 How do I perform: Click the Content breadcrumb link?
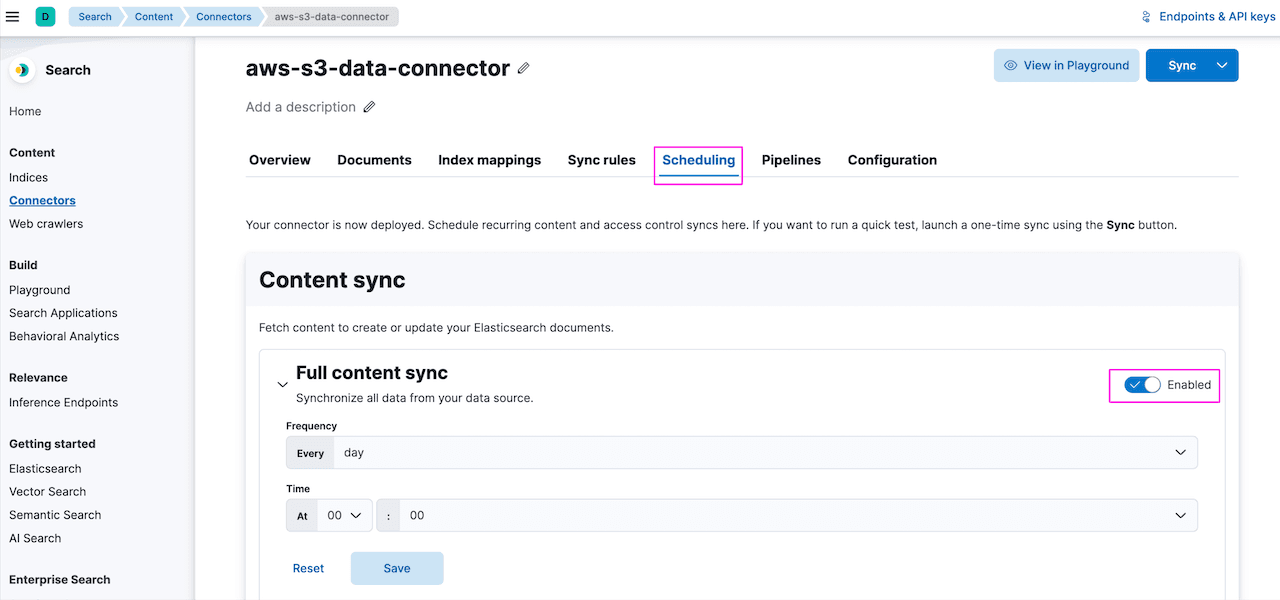click(x=153, y=16)
